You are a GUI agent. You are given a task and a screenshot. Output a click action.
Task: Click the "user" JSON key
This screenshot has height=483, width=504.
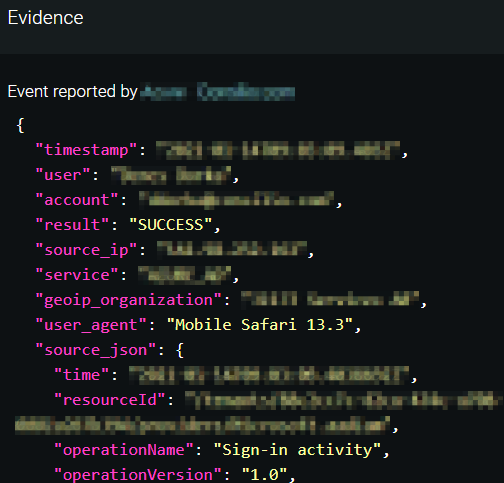point(63,175)
